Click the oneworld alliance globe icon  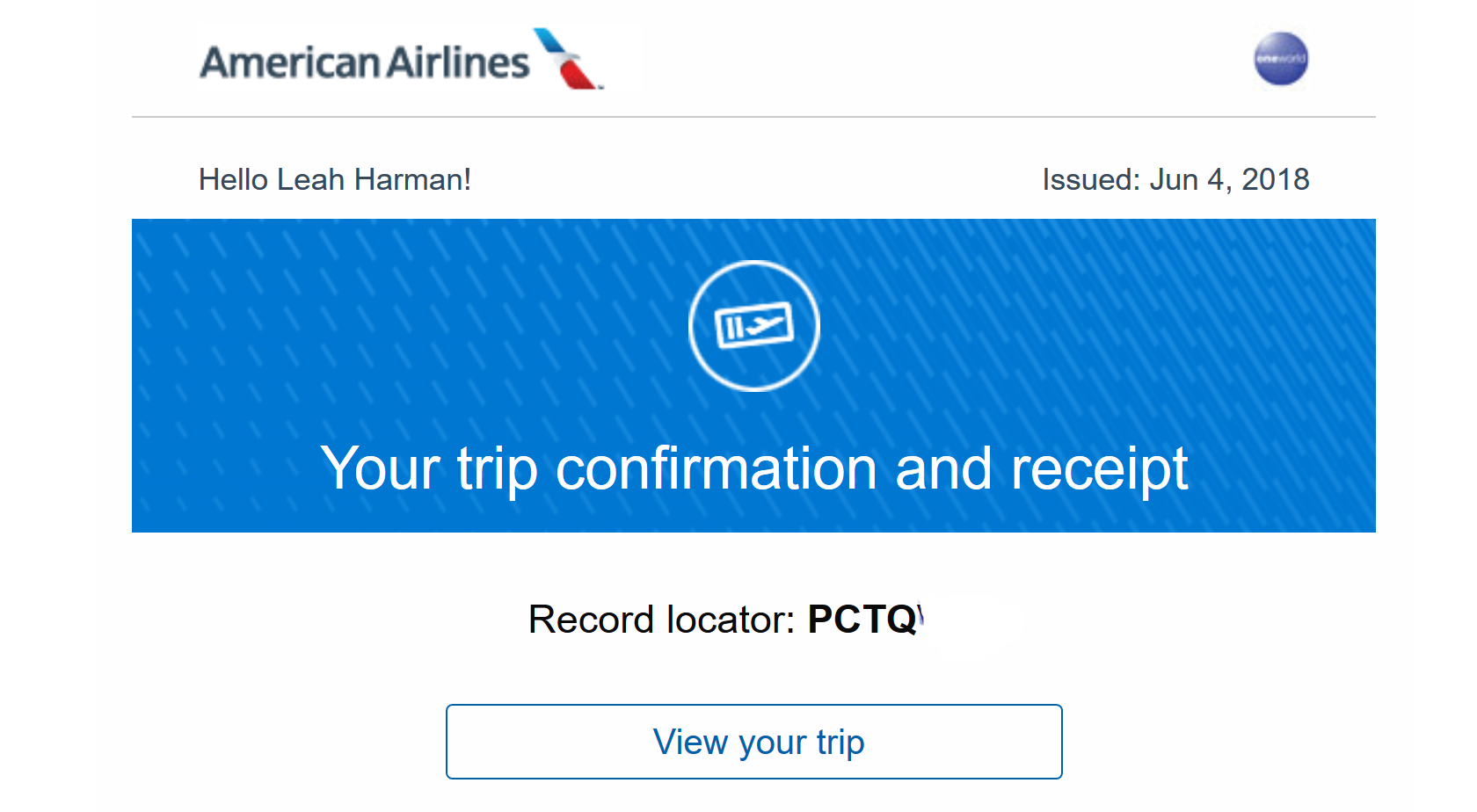[1280, 59]
